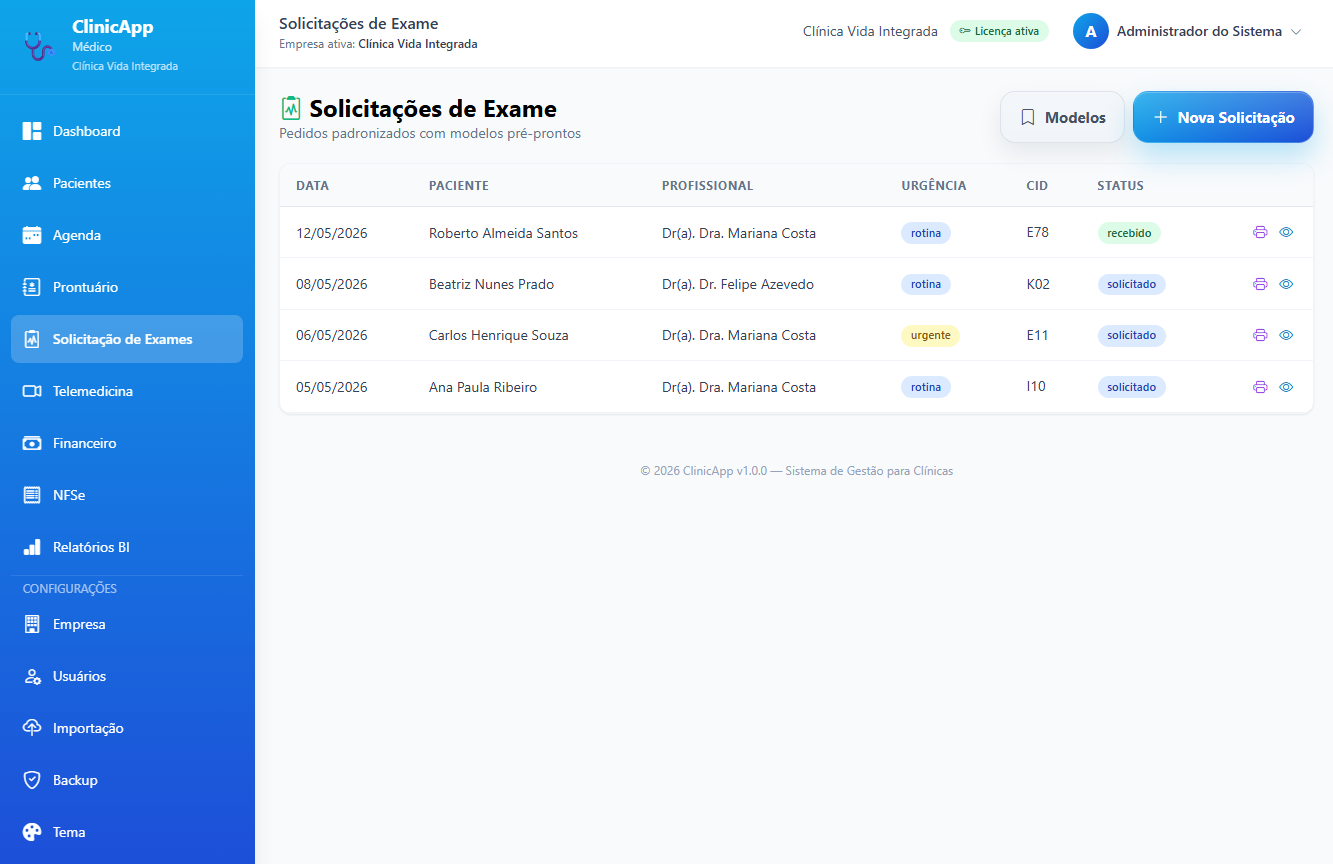Image resolution: width=1333 pixels, height=864 pixels.
Task: Click the Relatórios BI chart icon
Action: [x=32, y=547]
